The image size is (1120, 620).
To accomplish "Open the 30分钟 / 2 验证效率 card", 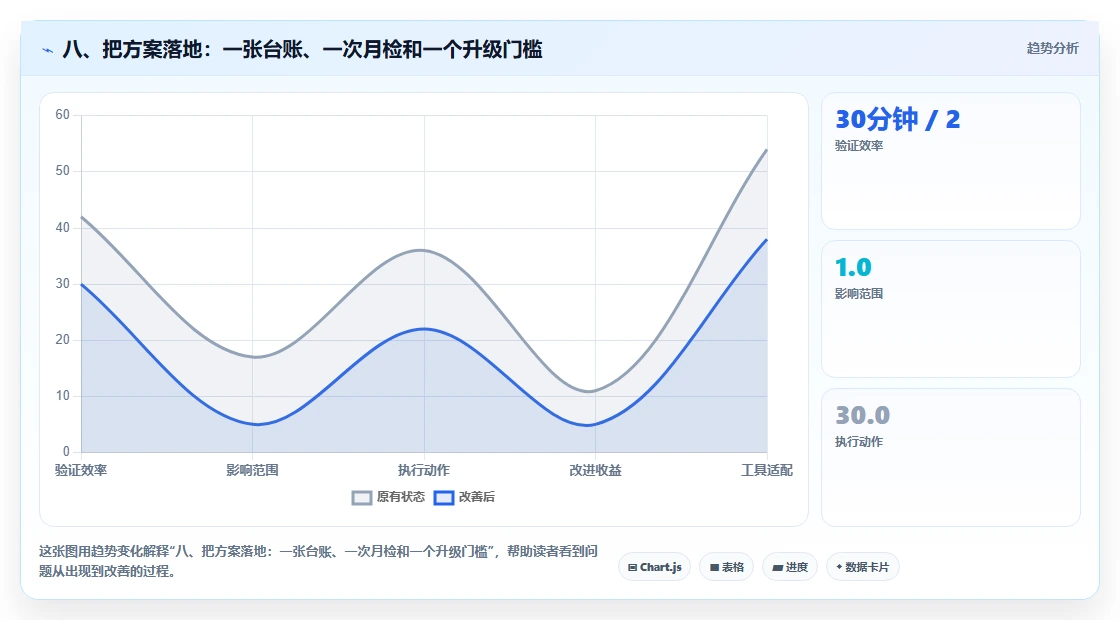I will (x=951, y=161).
